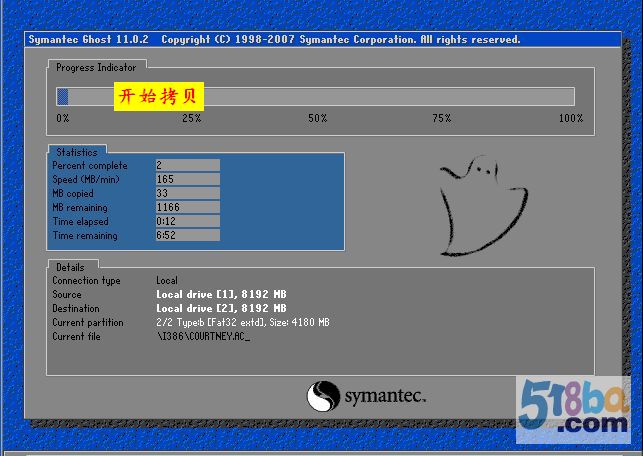
Task: Click the 100% progress label
Action: pyautogui.click(x=570, y=118)
